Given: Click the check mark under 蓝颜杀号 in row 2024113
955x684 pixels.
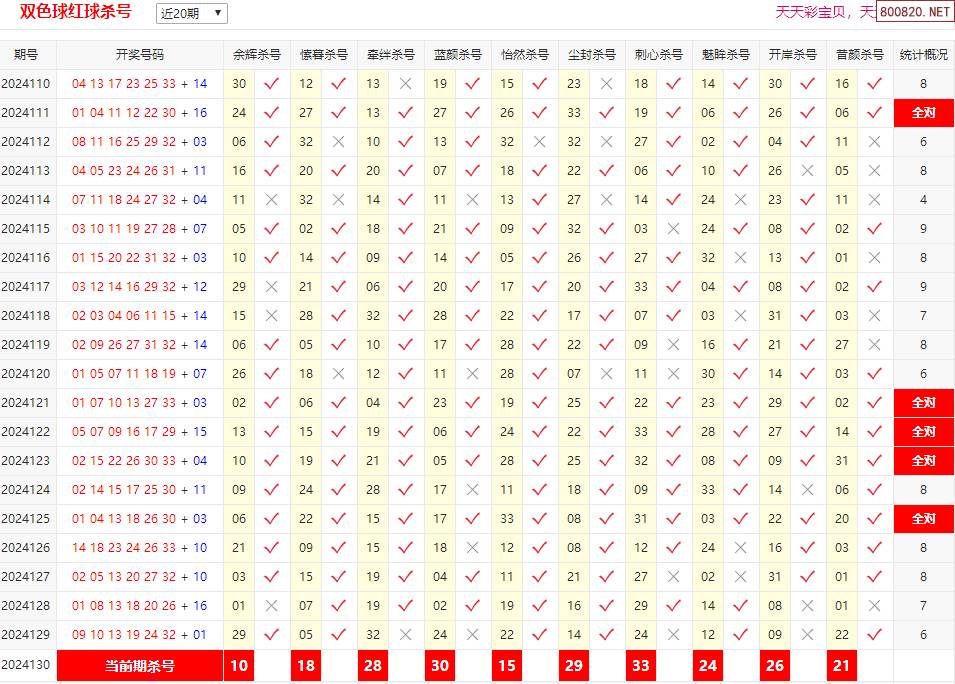Looking at the screenshot, I should click(473, 171).
